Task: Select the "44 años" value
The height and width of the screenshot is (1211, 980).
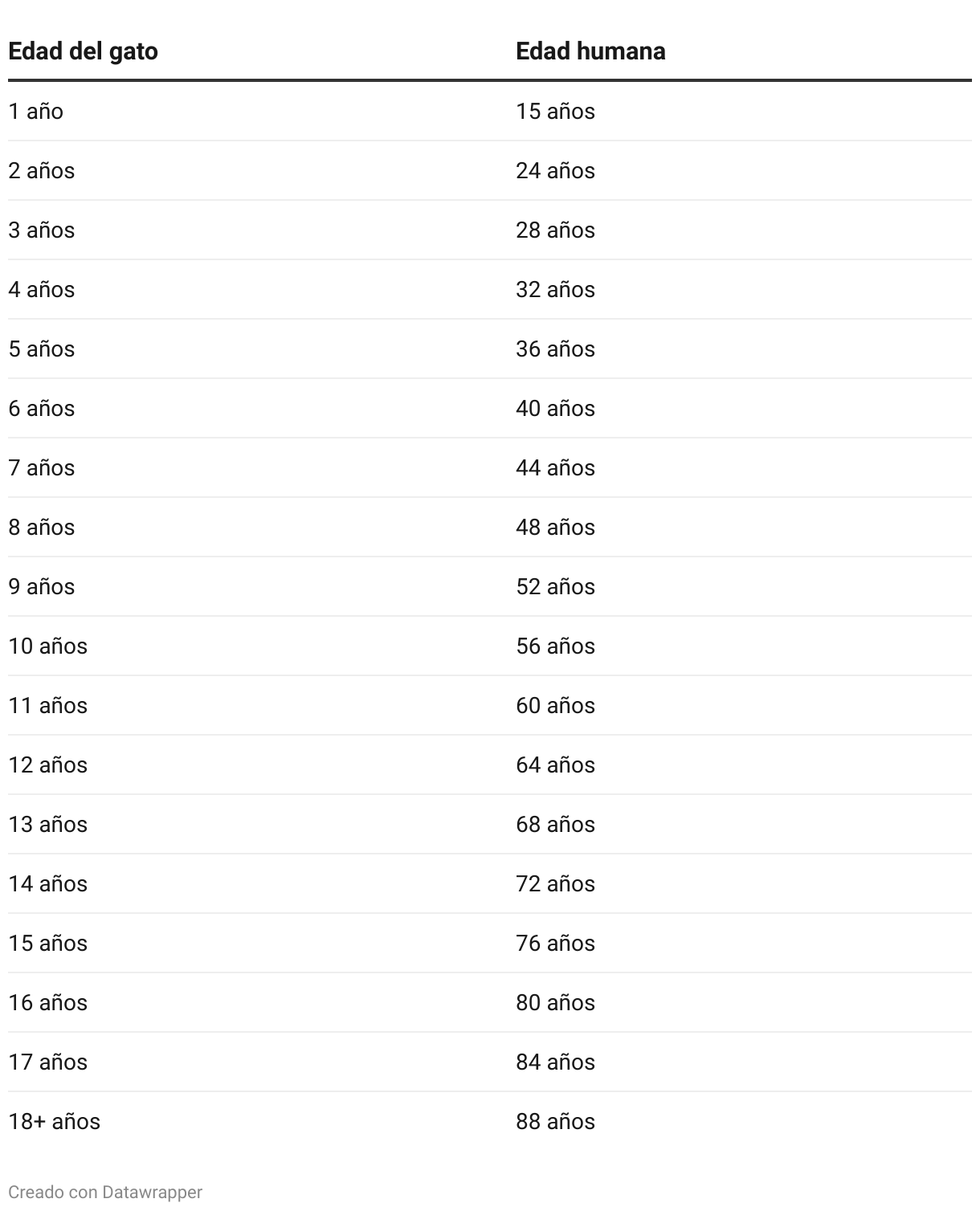Action: tap(555, 468)
